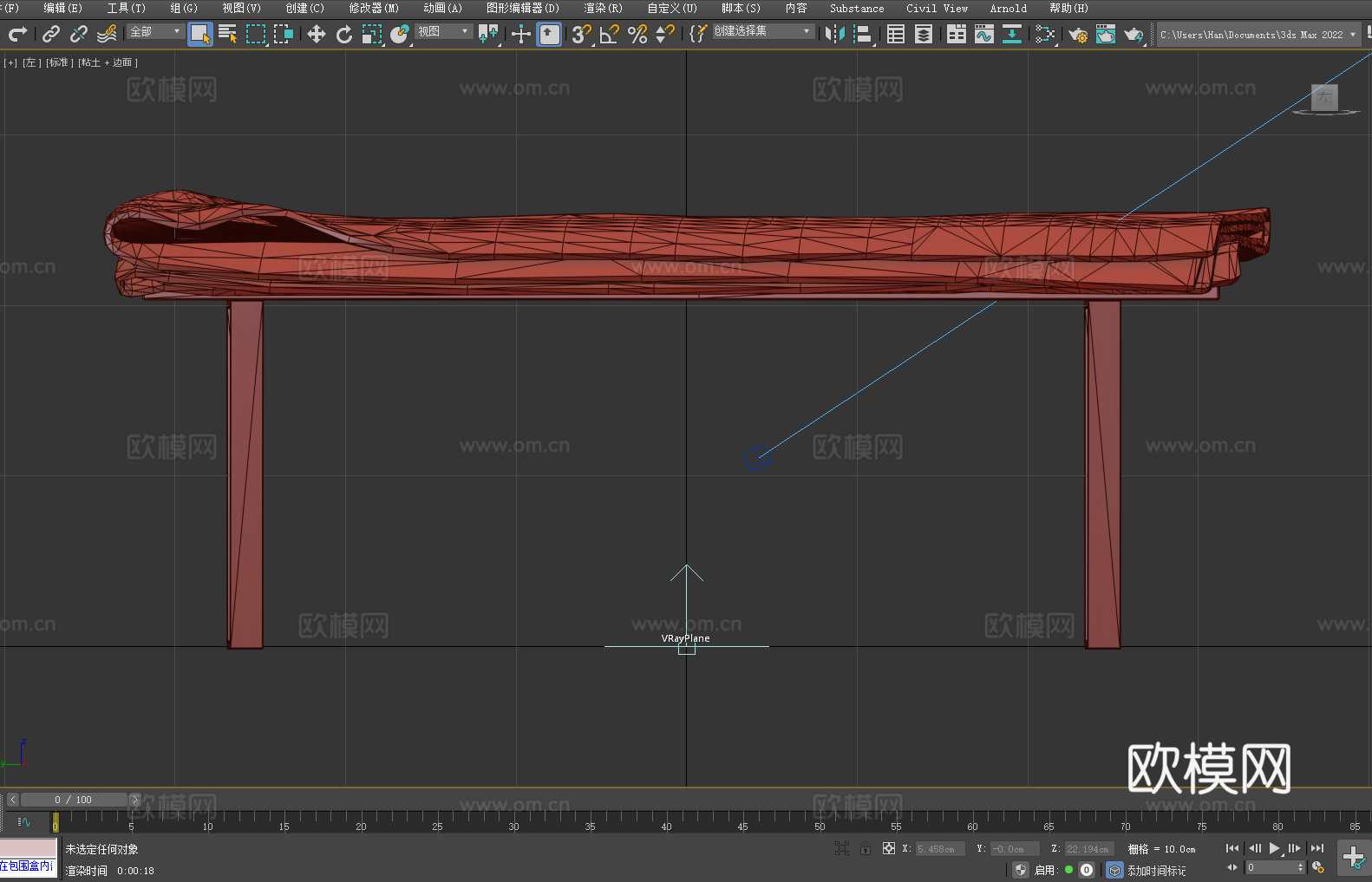
Task: Toggle keyboard shortcut override button
Action: coord(549,34)
